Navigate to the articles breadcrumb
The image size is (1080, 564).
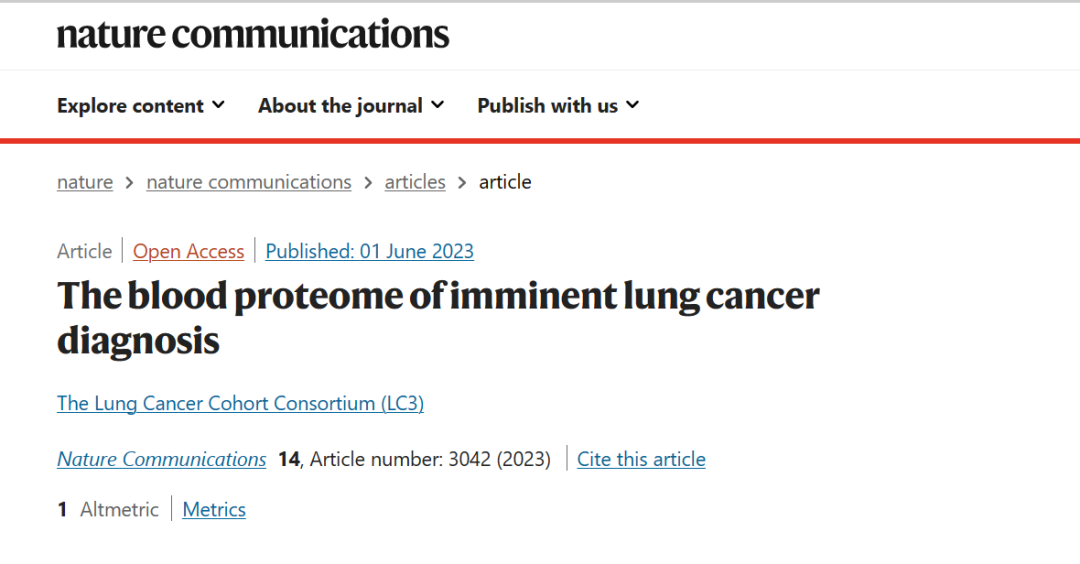point(415,182)
